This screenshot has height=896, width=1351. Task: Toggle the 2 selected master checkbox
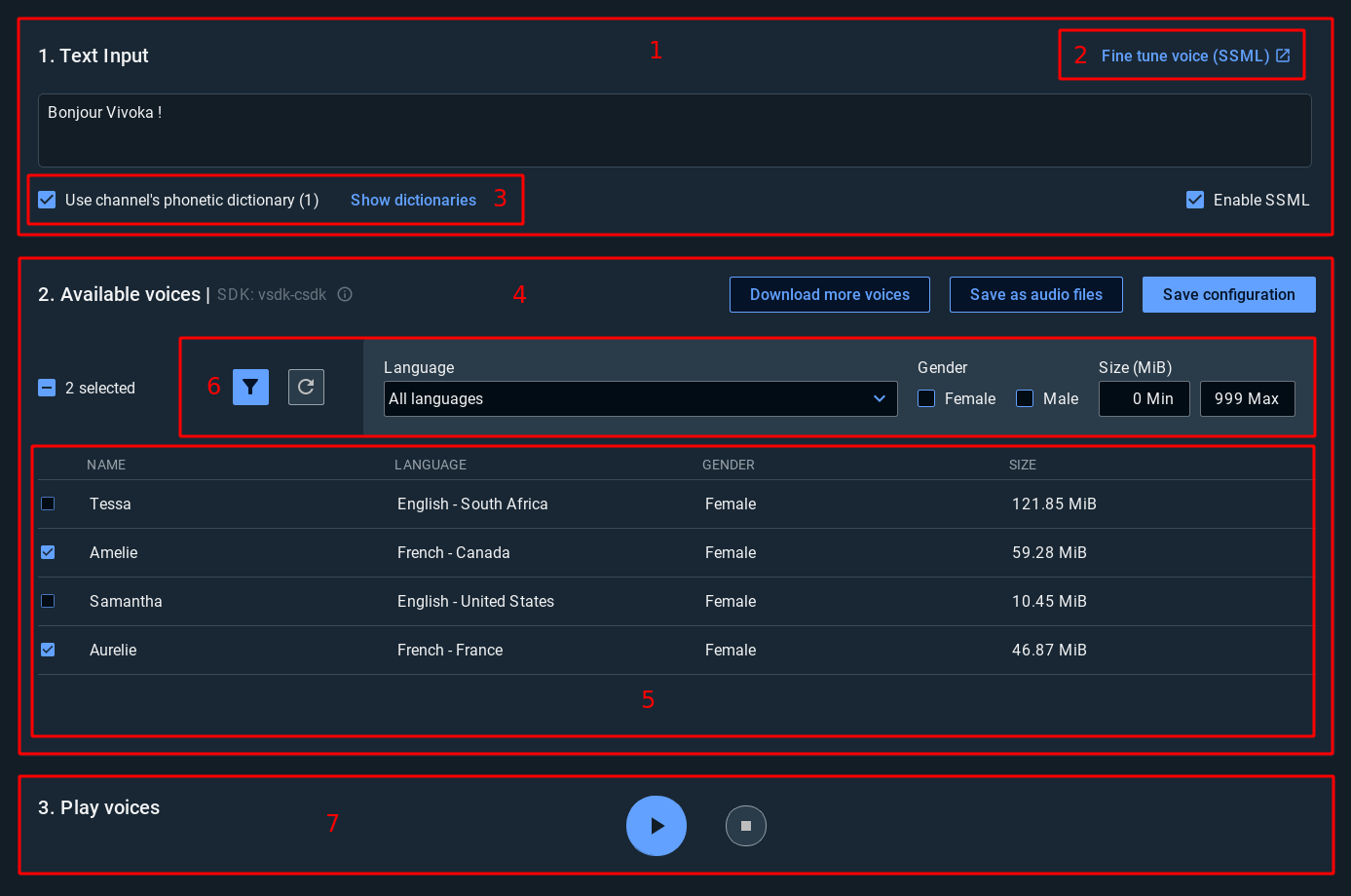[47, 388]
